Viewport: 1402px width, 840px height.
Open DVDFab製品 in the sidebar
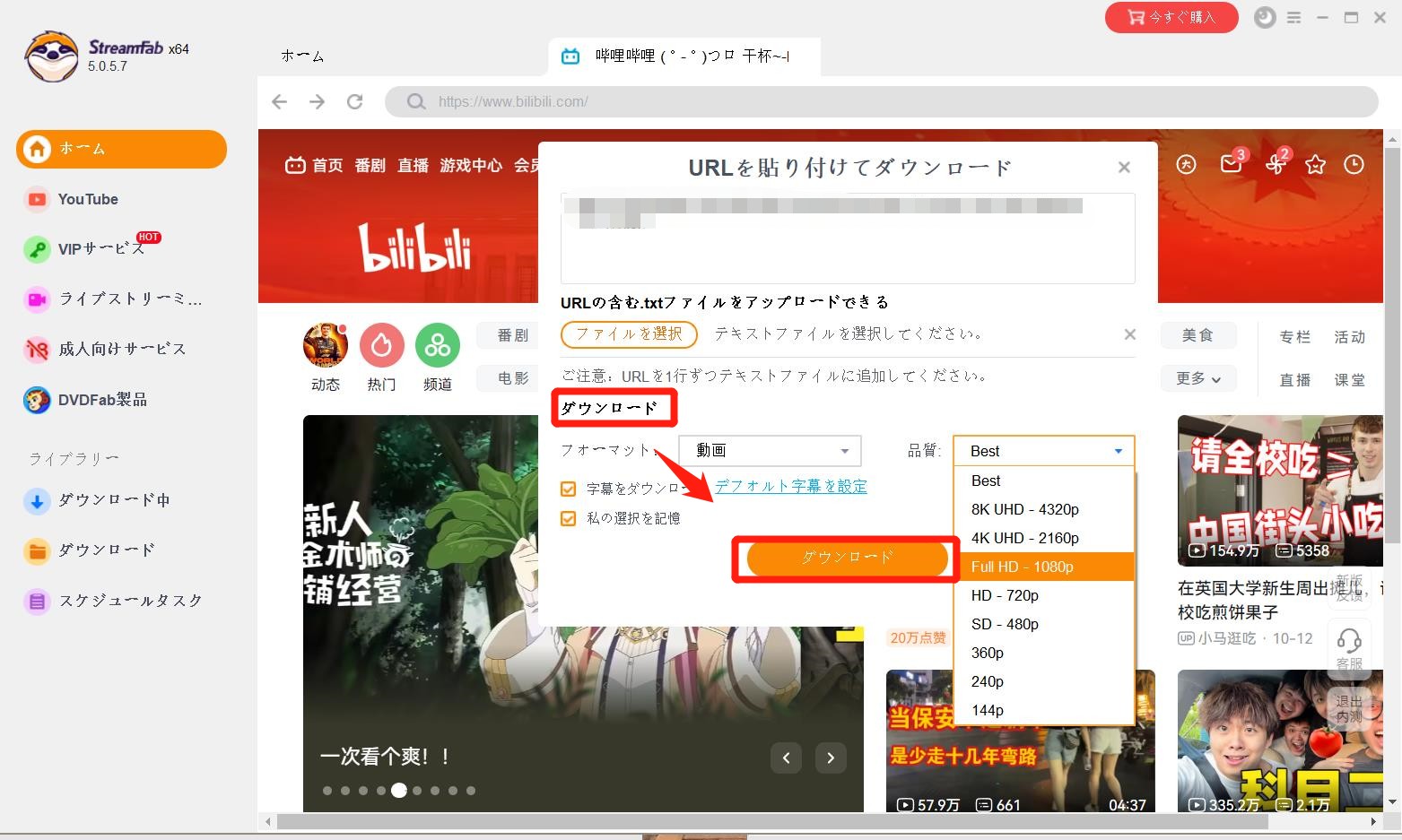86,399
